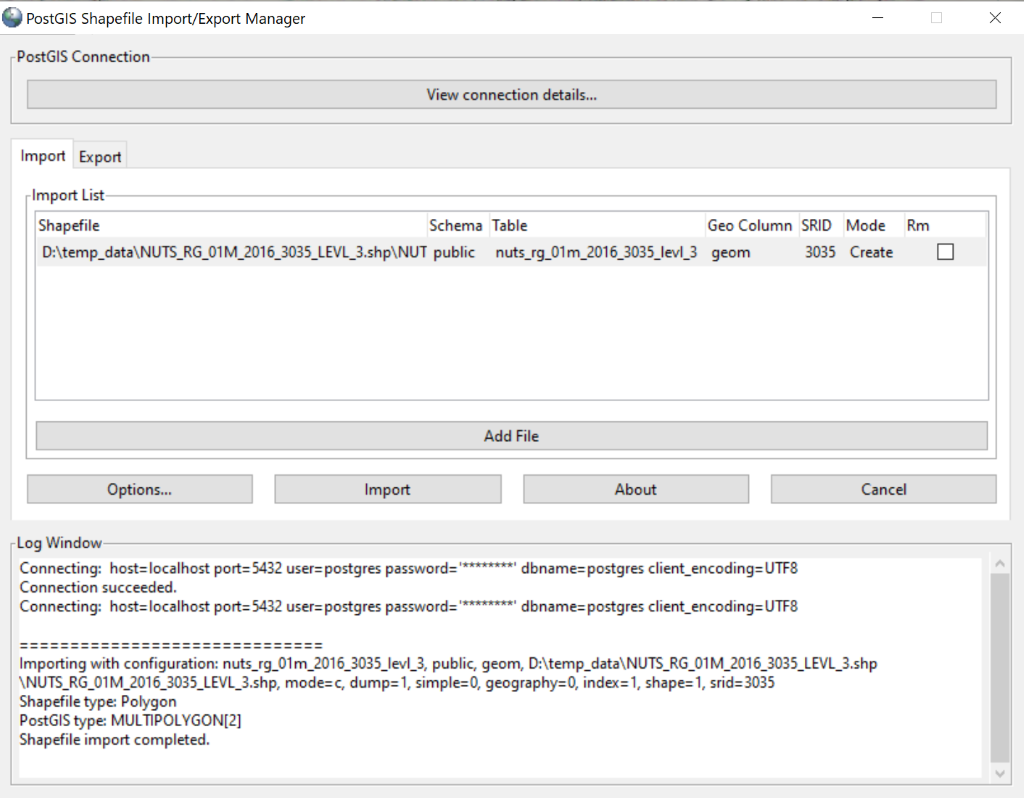Start import with the Import button

[387, 489]
